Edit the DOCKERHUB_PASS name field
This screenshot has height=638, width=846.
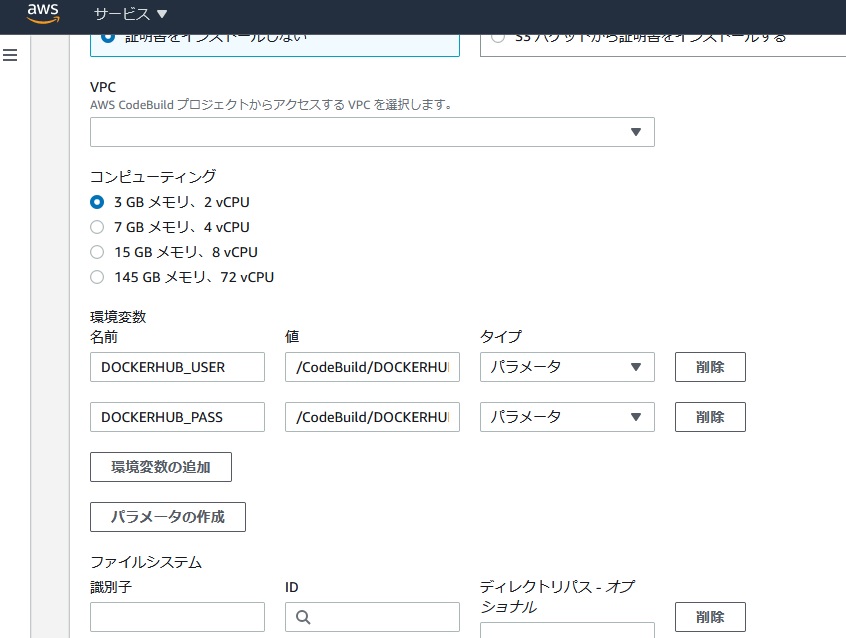[178, 417]
